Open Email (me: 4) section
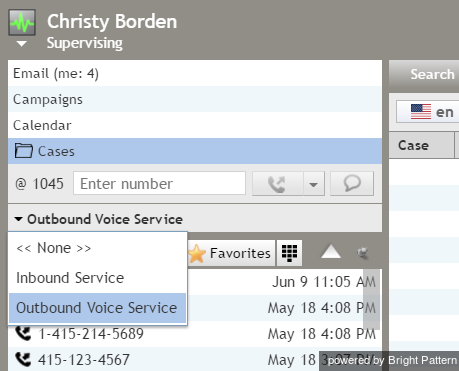Viewport: 459px width, 371px height. (x=195, y=73)
